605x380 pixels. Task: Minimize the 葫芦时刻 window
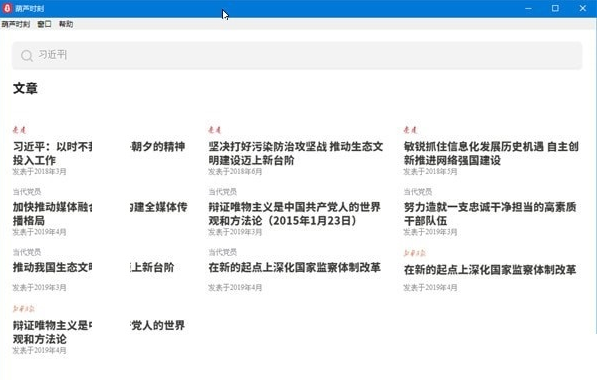(528, 8)
